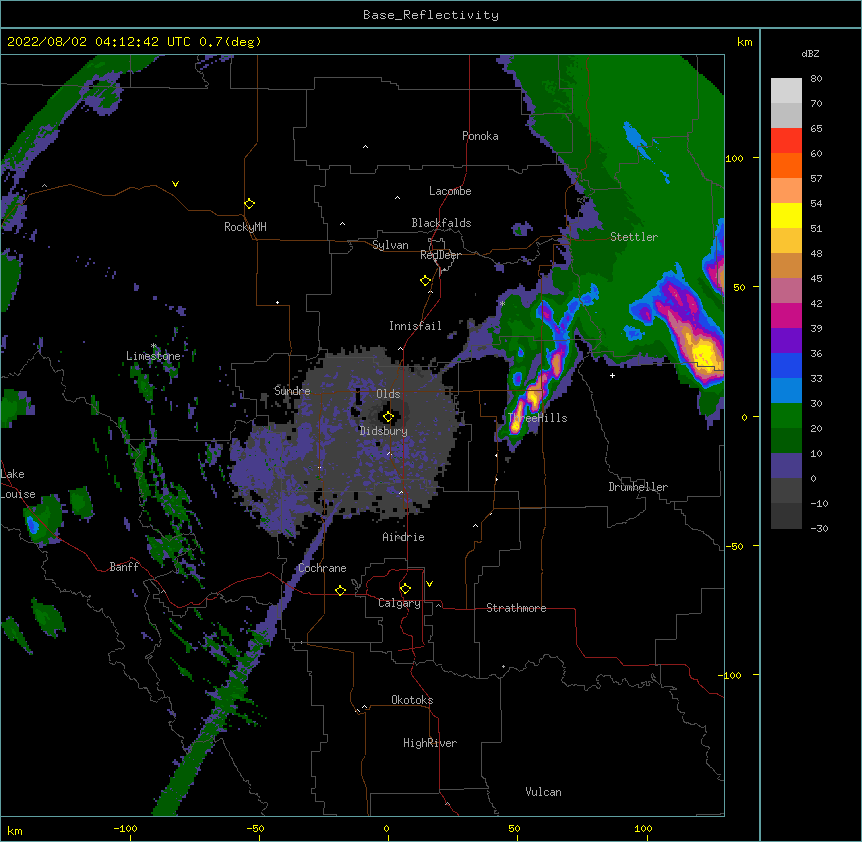Pick the blue 33-36 dBZ swatch
This screenshot has height=842, width=862.
[786, 366]
